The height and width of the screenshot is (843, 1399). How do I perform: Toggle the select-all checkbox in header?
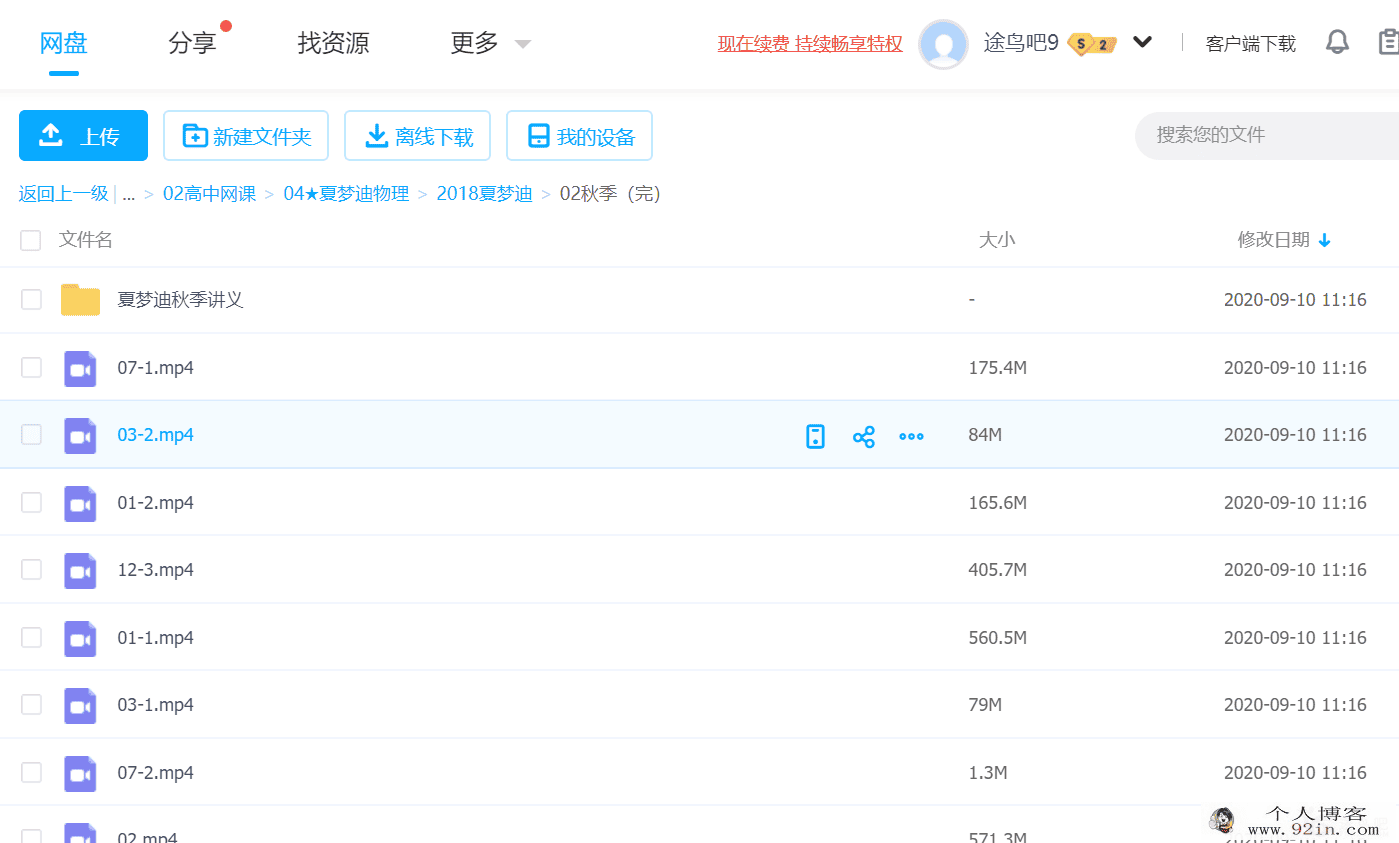pyautogui.click(x=31, y=240)
